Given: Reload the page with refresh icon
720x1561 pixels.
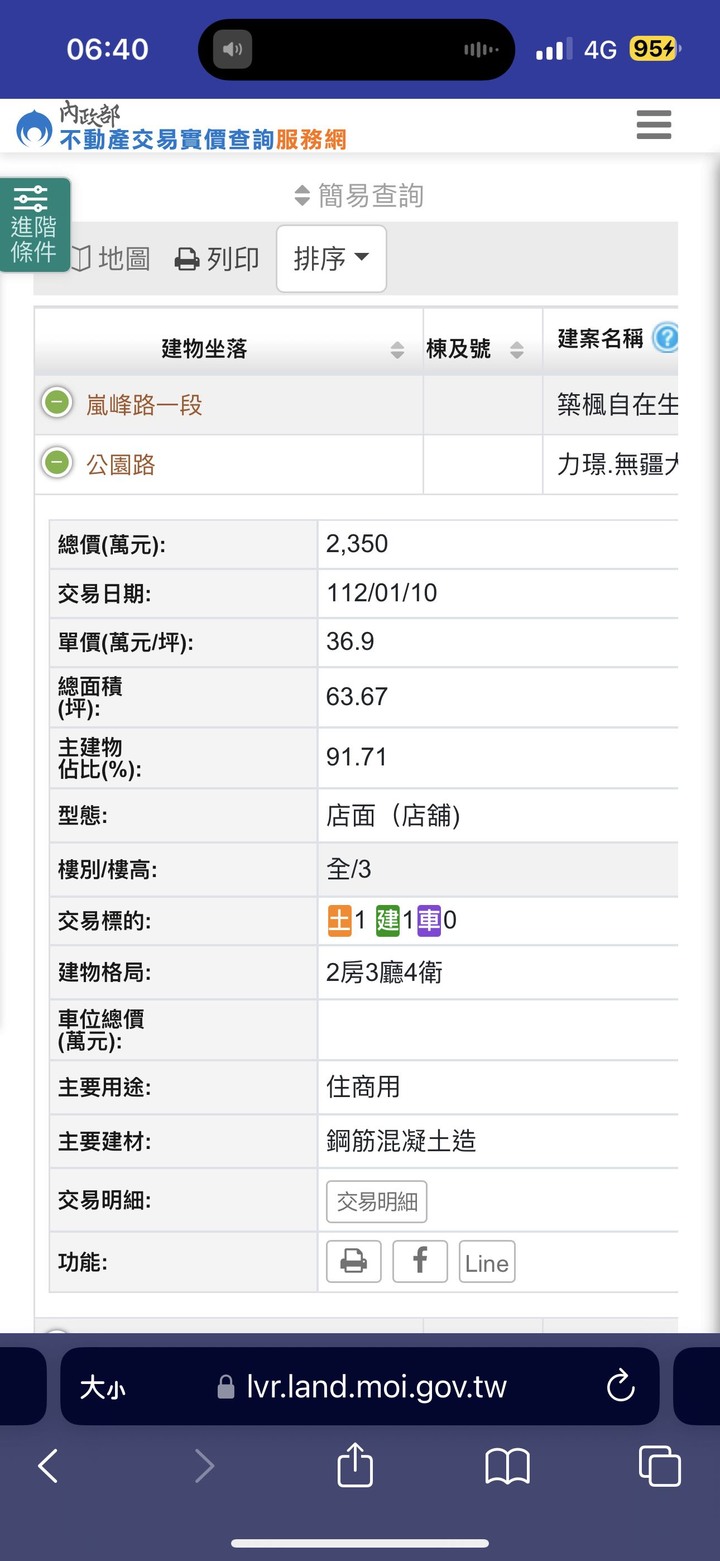Looking at the screenshot, I should click(621, 1386).
